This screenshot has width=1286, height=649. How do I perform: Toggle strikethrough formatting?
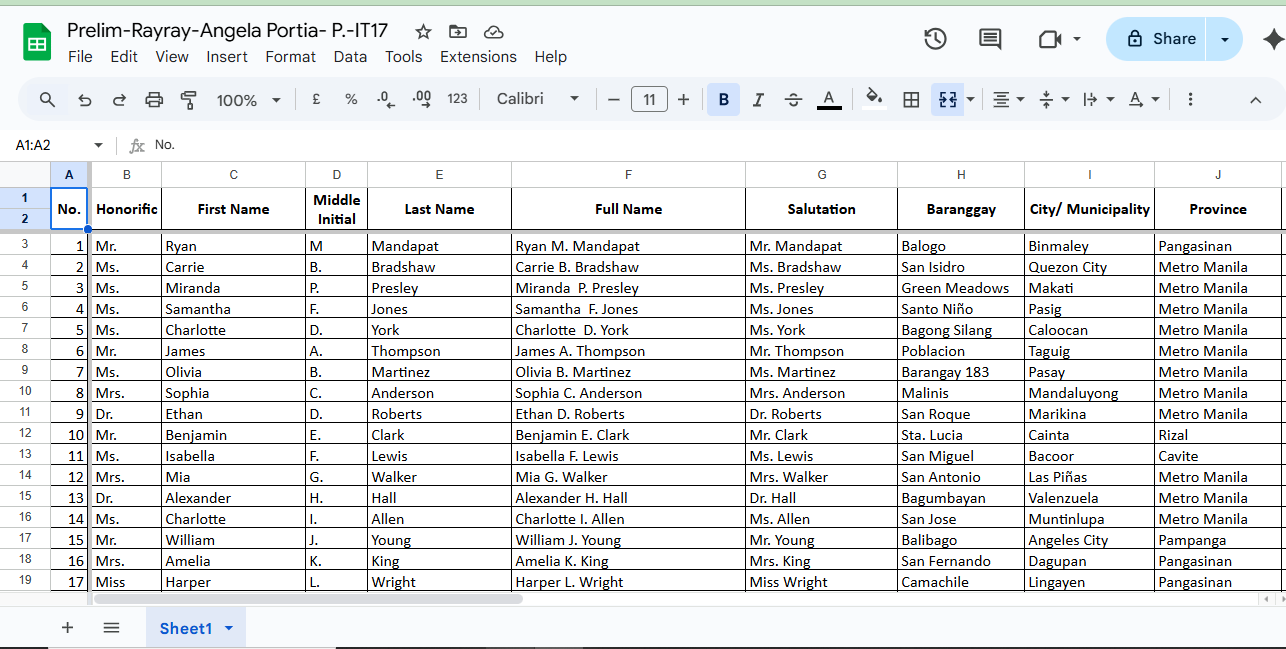(793, 100)
